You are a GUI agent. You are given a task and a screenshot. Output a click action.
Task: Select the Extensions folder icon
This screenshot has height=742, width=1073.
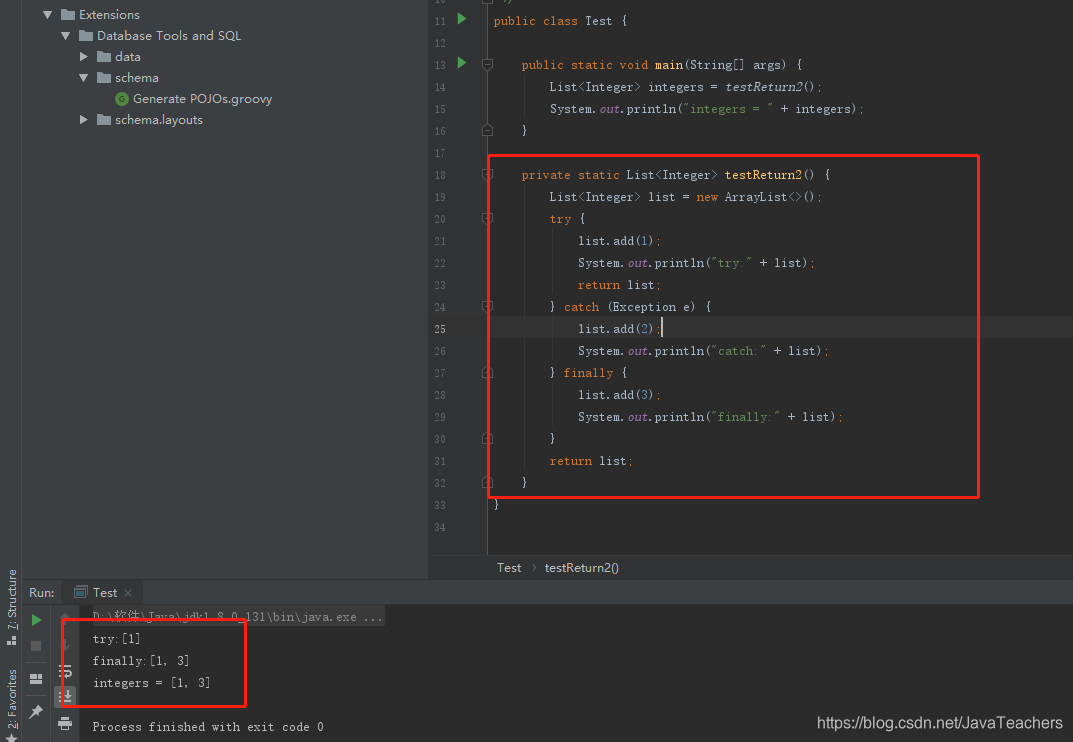[68, 14]
